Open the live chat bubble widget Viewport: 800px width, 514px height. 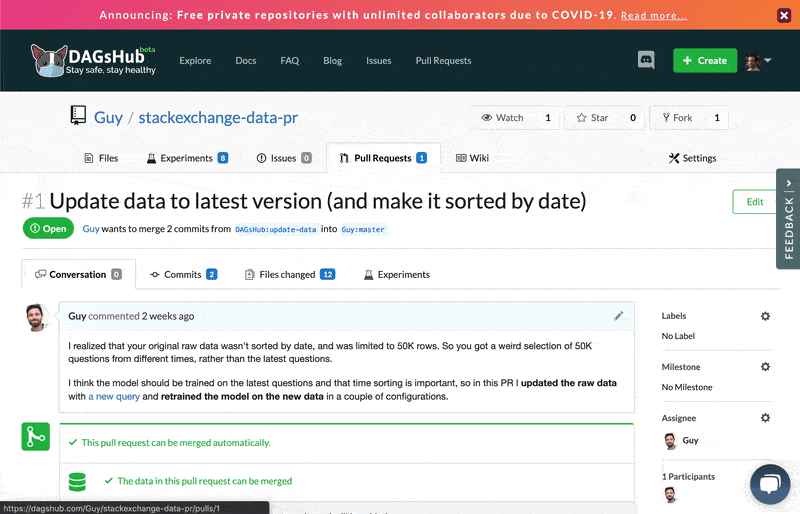pyautogui.click(x=770, y=483)
